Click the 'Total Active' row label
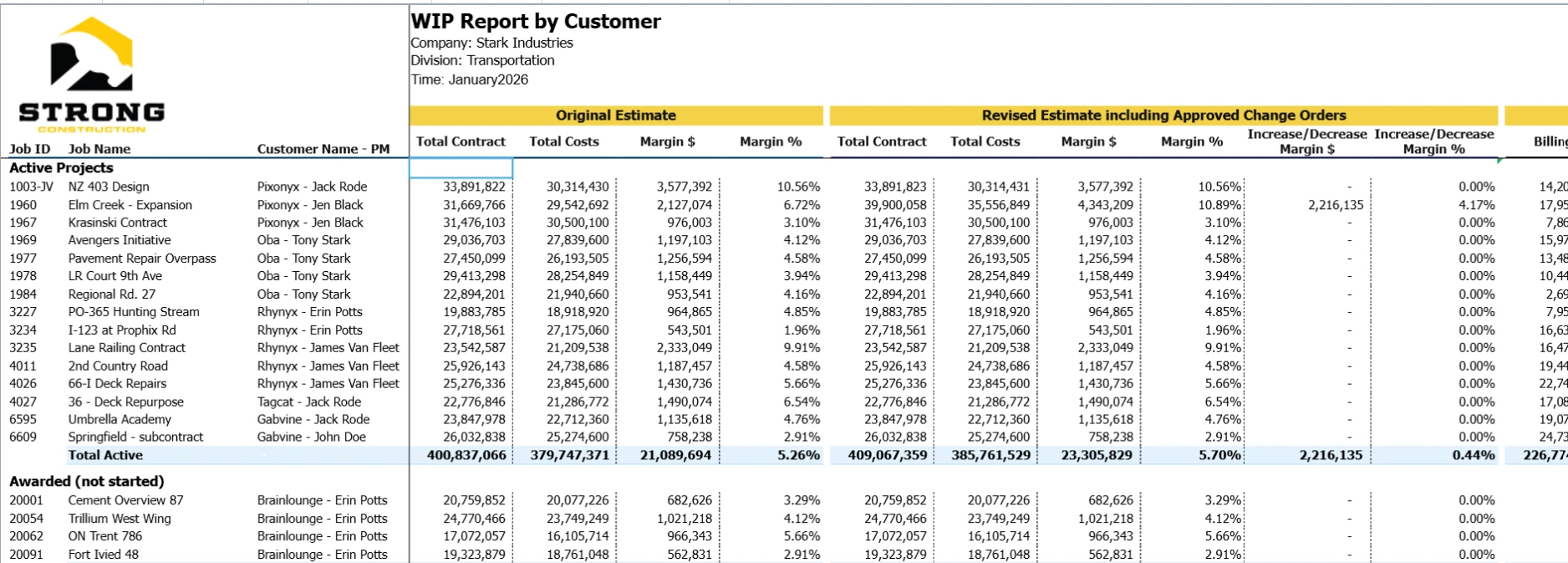 (x=105, y=455)
